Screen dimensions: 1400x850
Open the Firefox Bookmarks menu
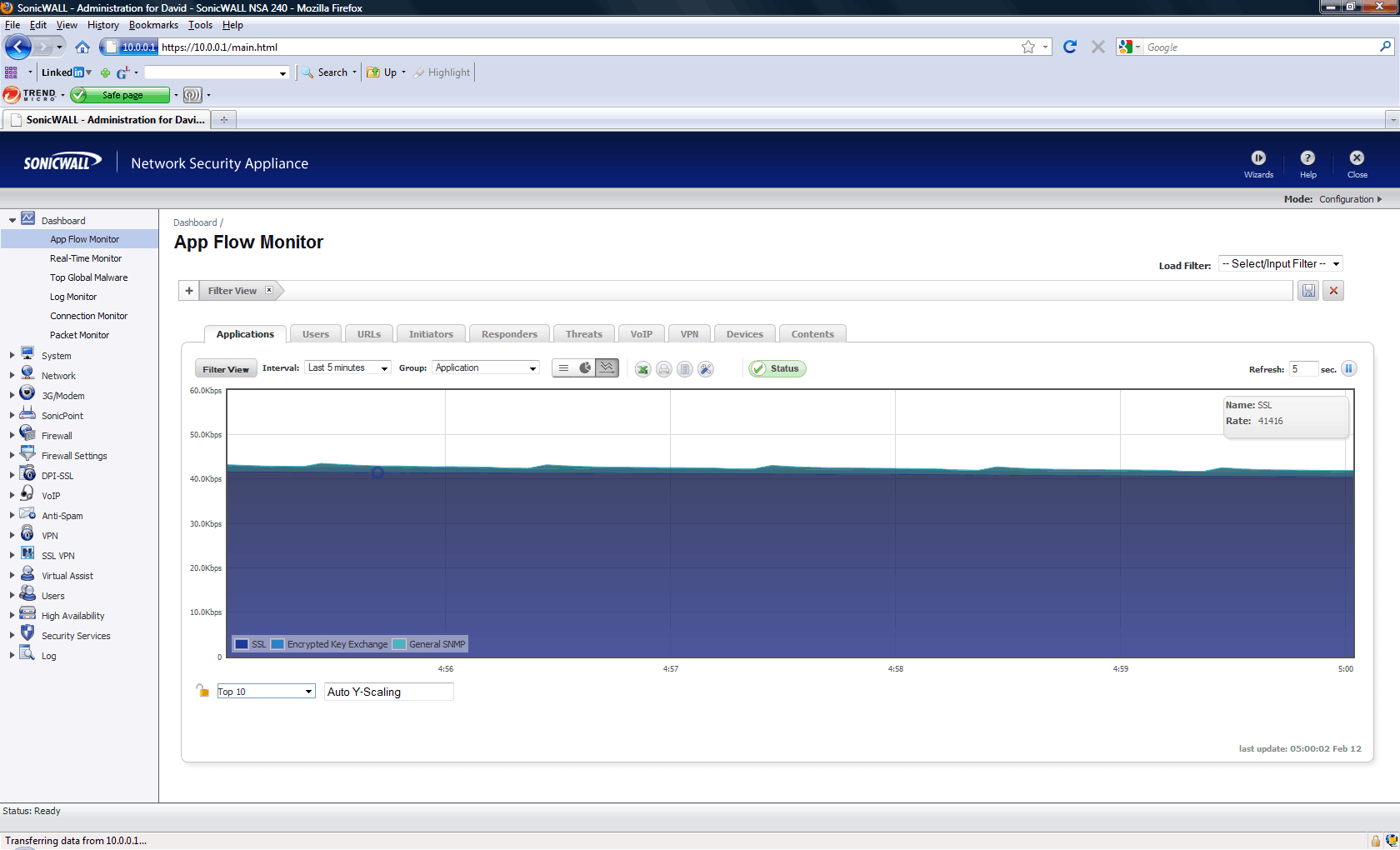(x=153, y=25)
